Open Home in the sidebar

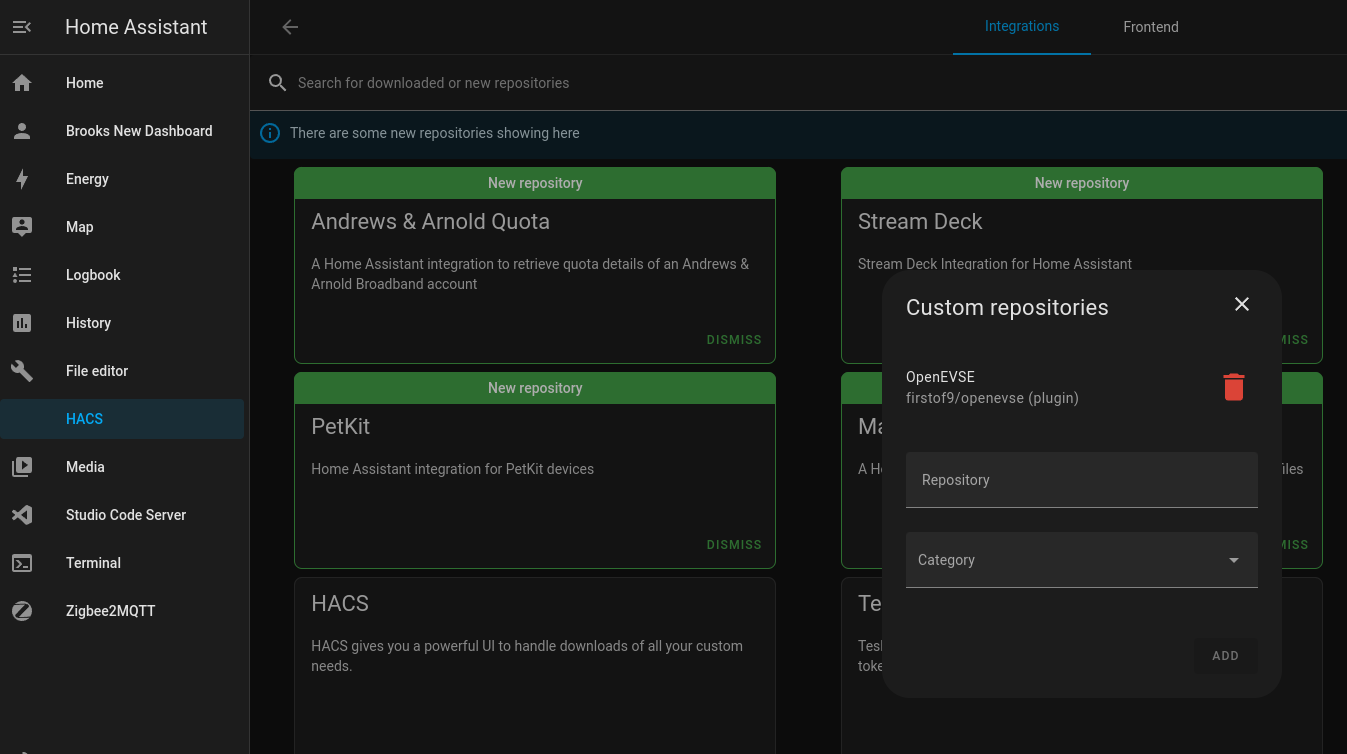pos(122,83)
